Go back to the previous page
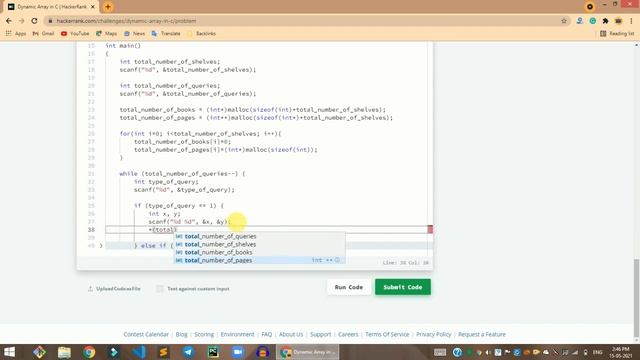The width and height of the screenshot is (640, 360). [x=9, y=21]
